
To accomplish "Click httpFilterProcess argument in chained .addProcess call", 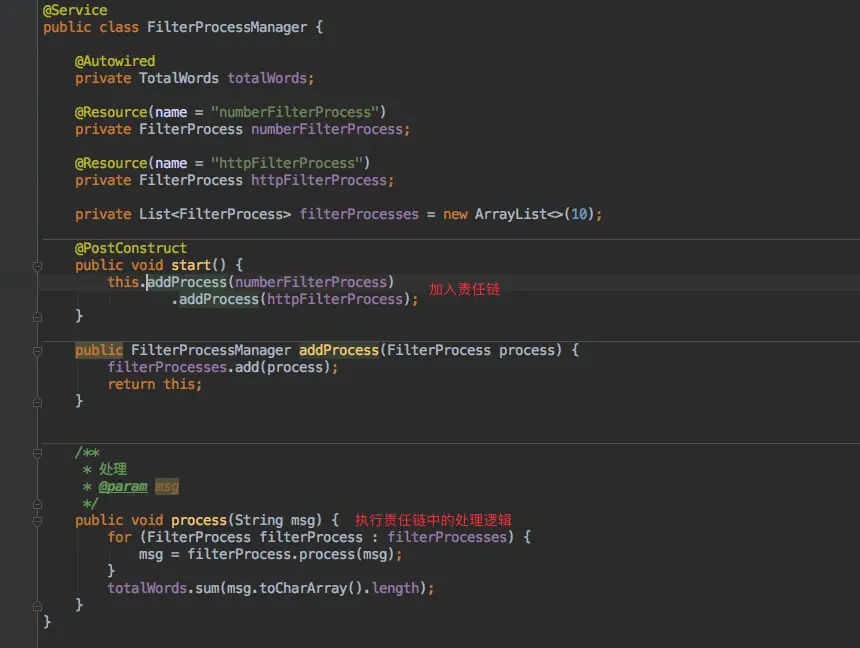I will [x=335, y=299].
